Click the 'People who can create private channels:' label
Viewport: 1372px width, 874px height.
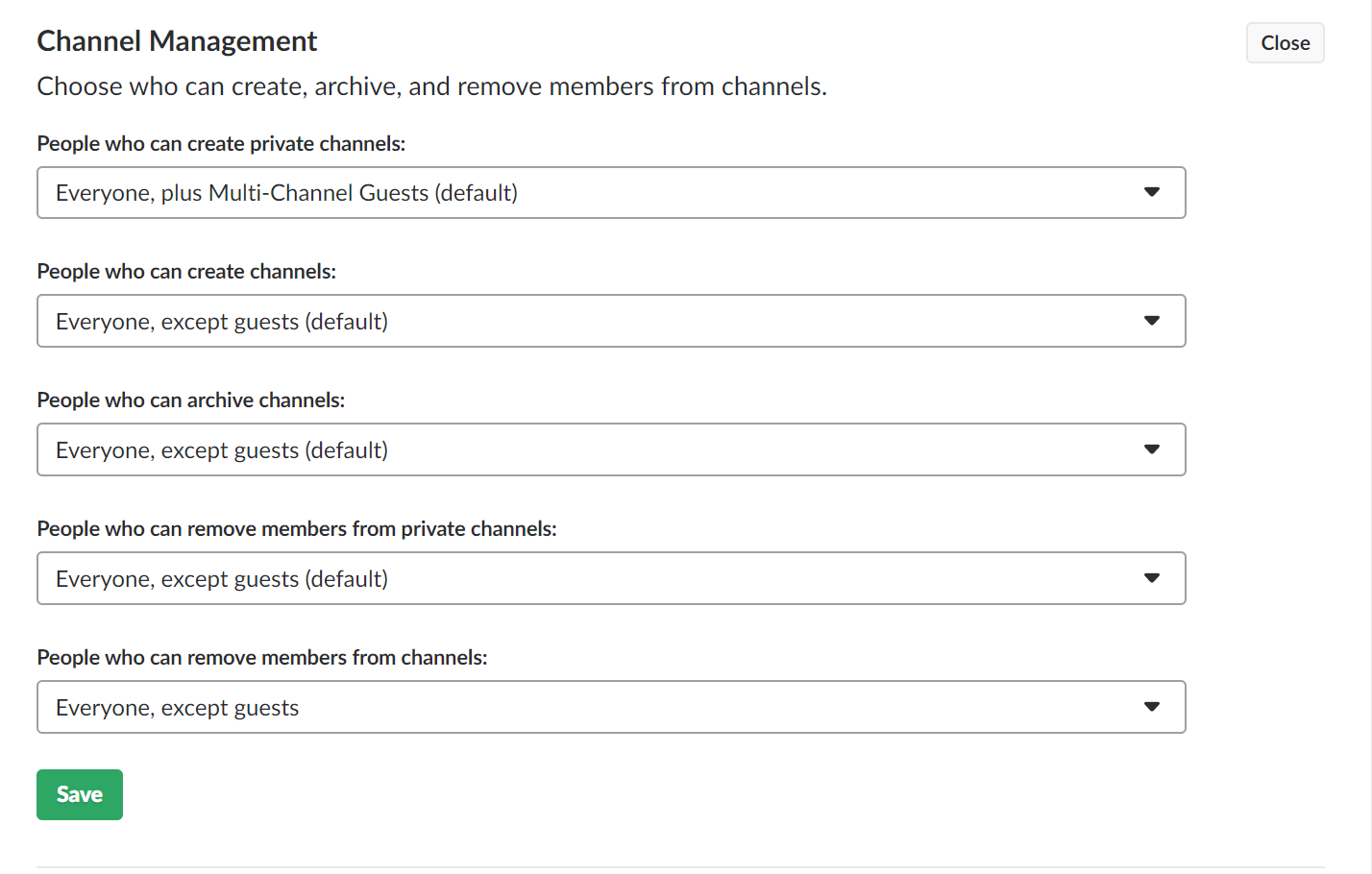point(221,144)
